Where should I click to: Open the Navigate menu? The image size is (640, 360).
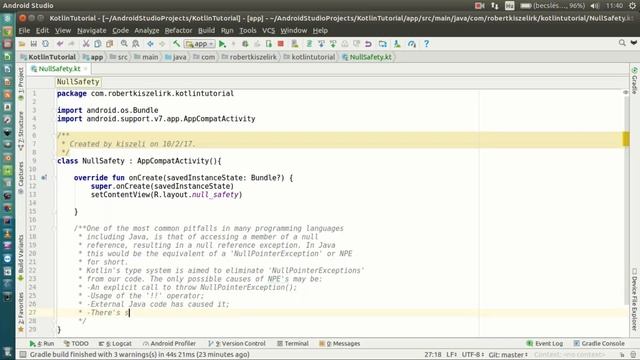pyautogui.click(x=91, y=31)
